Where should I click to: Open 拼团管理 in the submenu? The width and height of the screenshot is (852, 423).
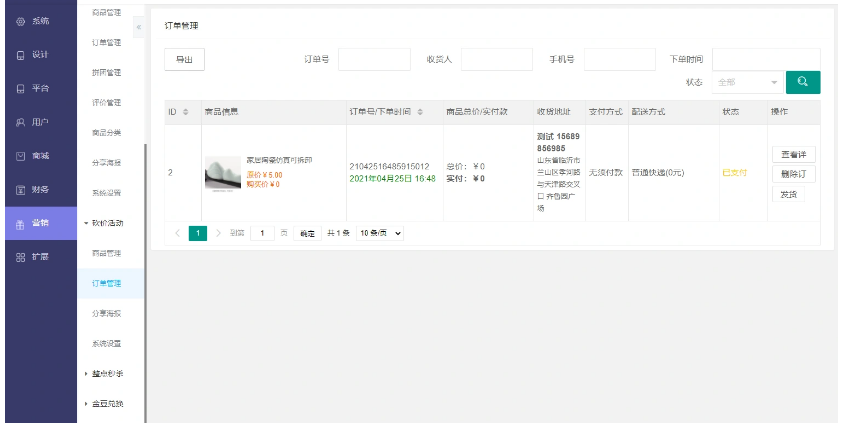point(106,73)
